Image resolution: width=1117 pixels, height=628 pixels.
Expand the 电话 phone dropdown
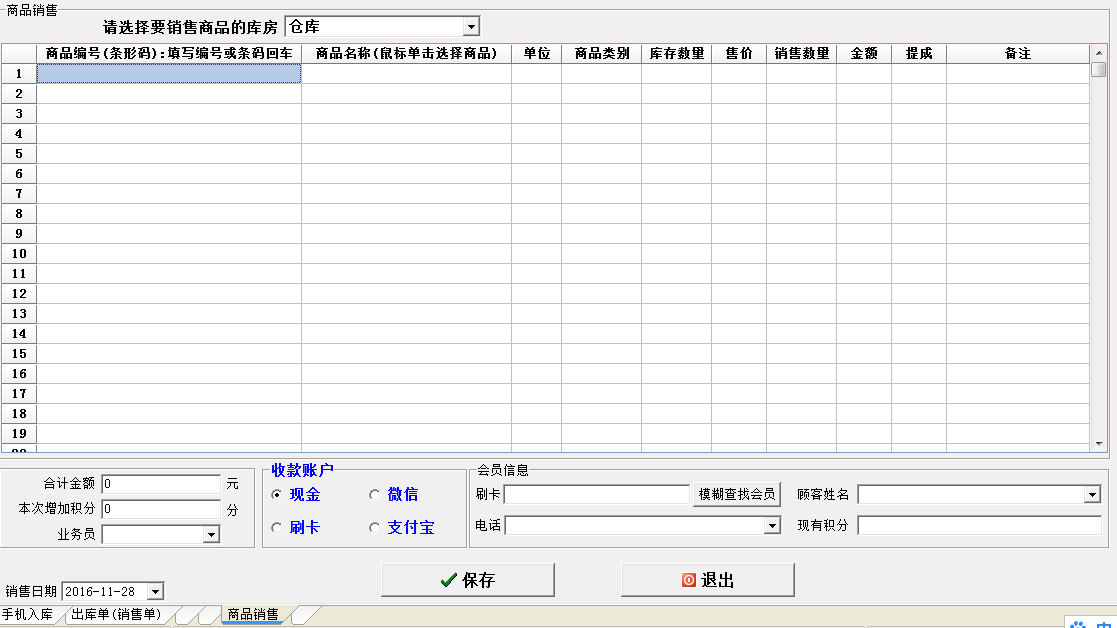coord(772,525)
